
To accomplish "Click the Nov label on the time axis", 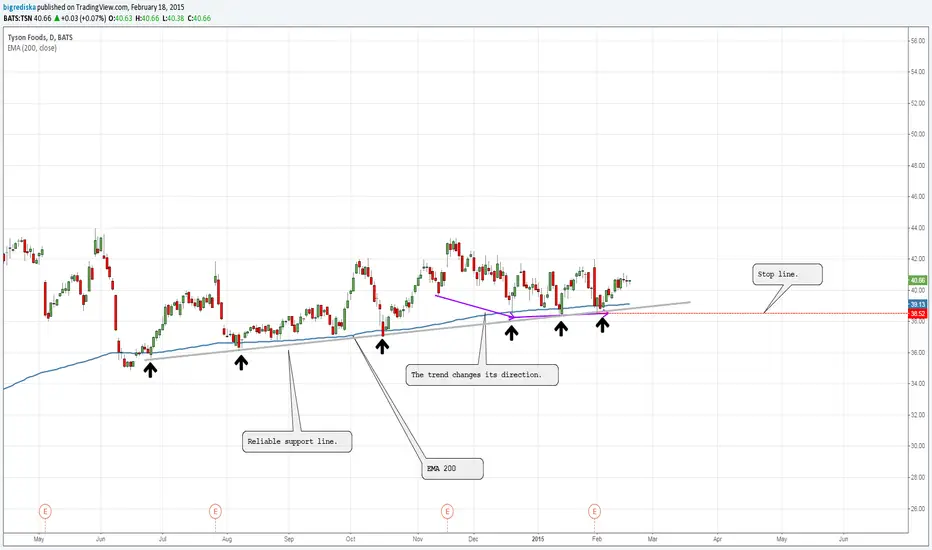I will (x=418, y=539).
